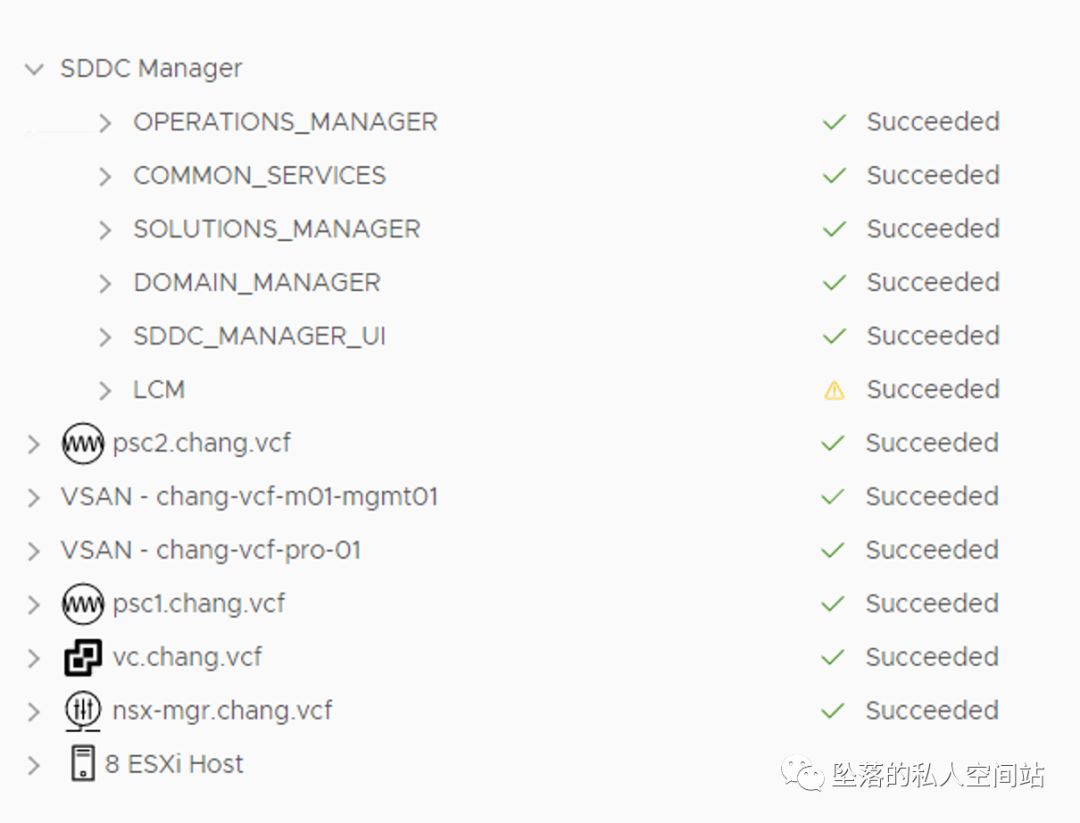1080x823 pixels.
Task: Expand the COMMON_SERVICES row
Action: (105, 176)
